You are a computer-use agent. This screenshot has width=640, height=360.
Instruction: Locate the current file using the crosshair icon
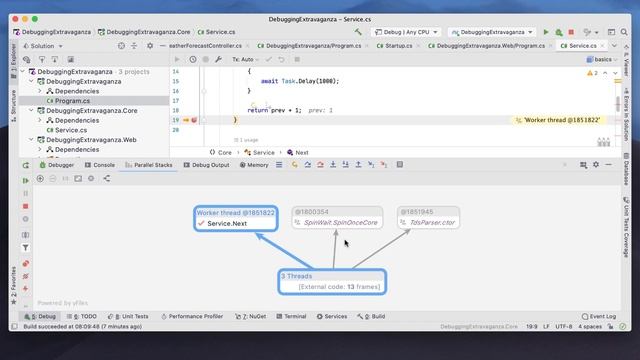121,46
